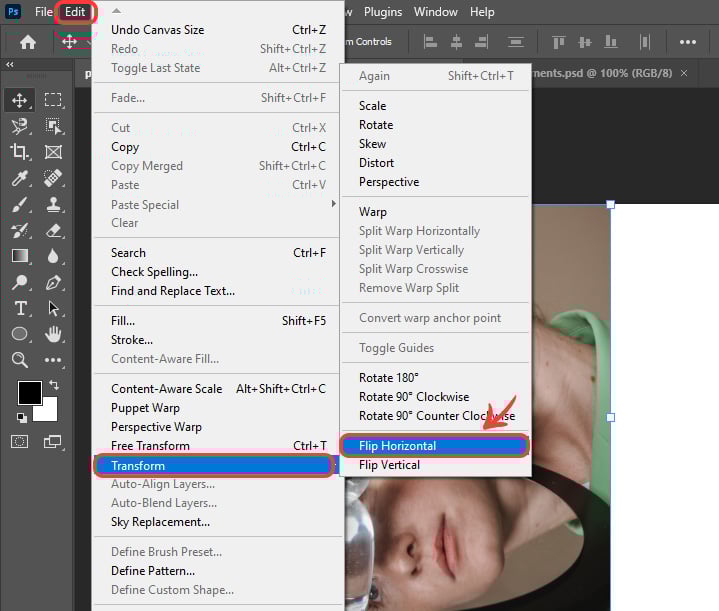
Task: Select the Clone Stamp tool
Action: point(53,204)
